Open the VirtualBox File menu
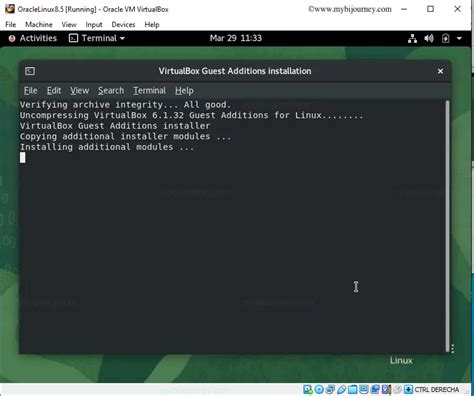The height and width of the screenshot is (396, 474). pos(11,25)
